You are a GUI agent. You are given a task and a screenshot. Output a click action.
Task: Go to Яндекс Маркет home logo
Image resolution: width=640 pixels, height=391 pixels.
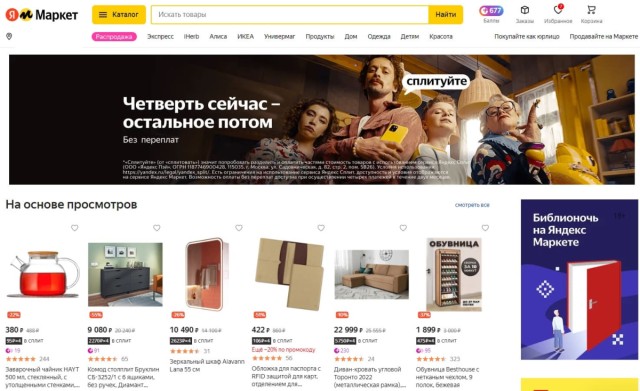tap(42, 15)
